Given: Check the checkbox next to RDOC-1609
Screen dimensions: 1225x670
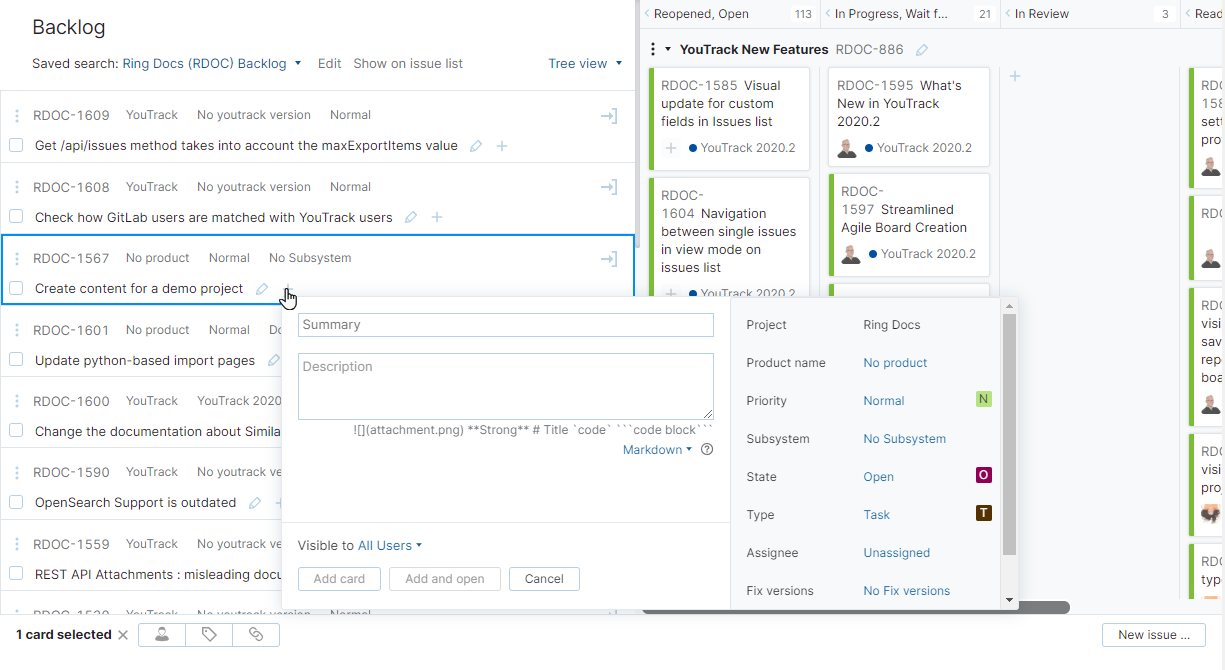Looking at the screenshot, I should coord(16,145).
